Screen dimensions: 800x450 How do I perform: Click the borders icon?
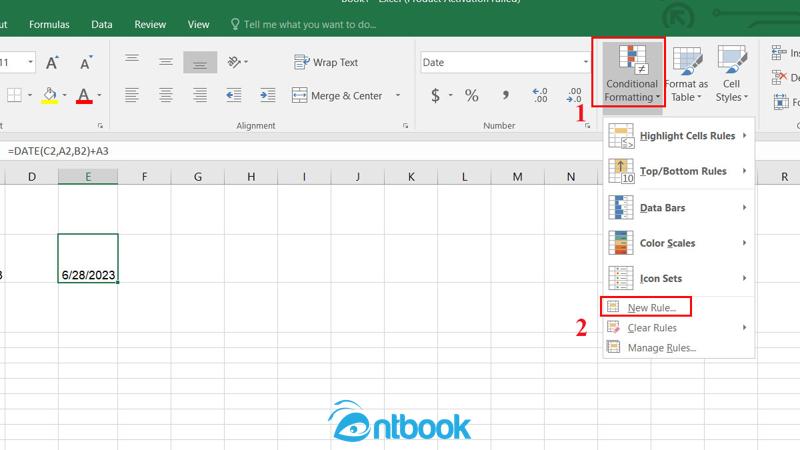[14, 95]
